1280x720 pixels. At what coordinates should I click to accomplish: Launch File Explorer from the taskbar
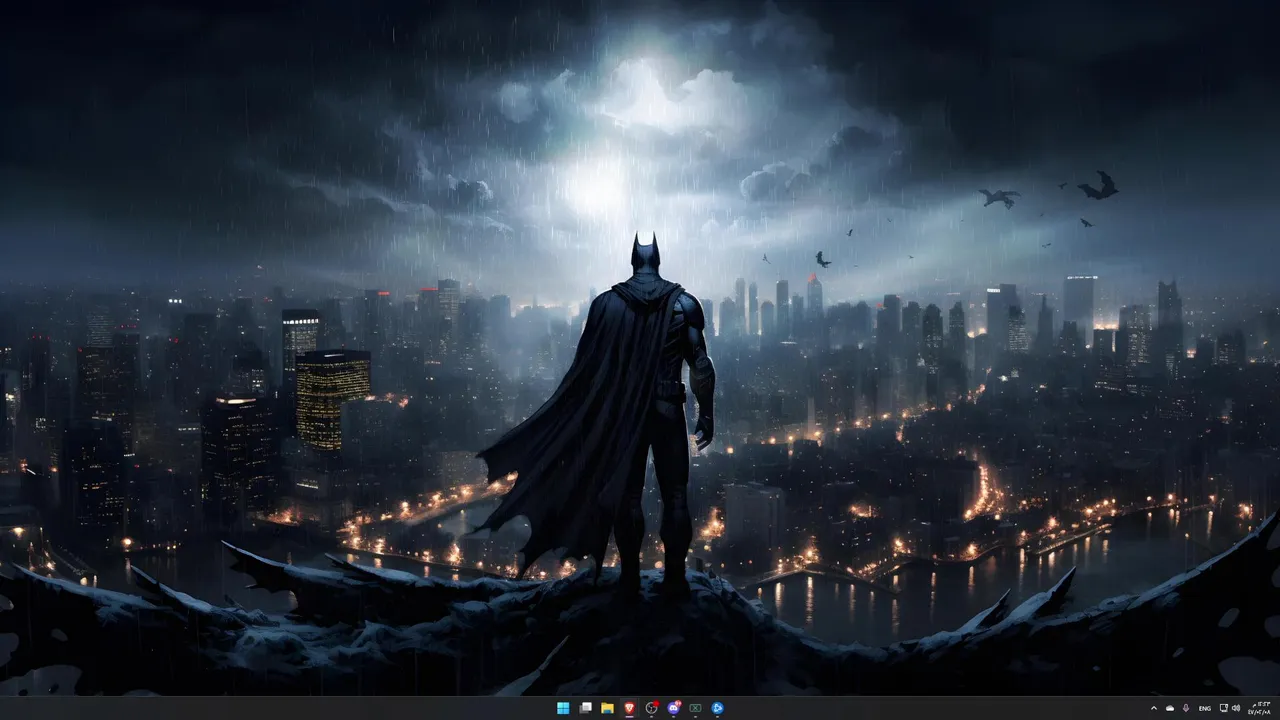[607, 708]
